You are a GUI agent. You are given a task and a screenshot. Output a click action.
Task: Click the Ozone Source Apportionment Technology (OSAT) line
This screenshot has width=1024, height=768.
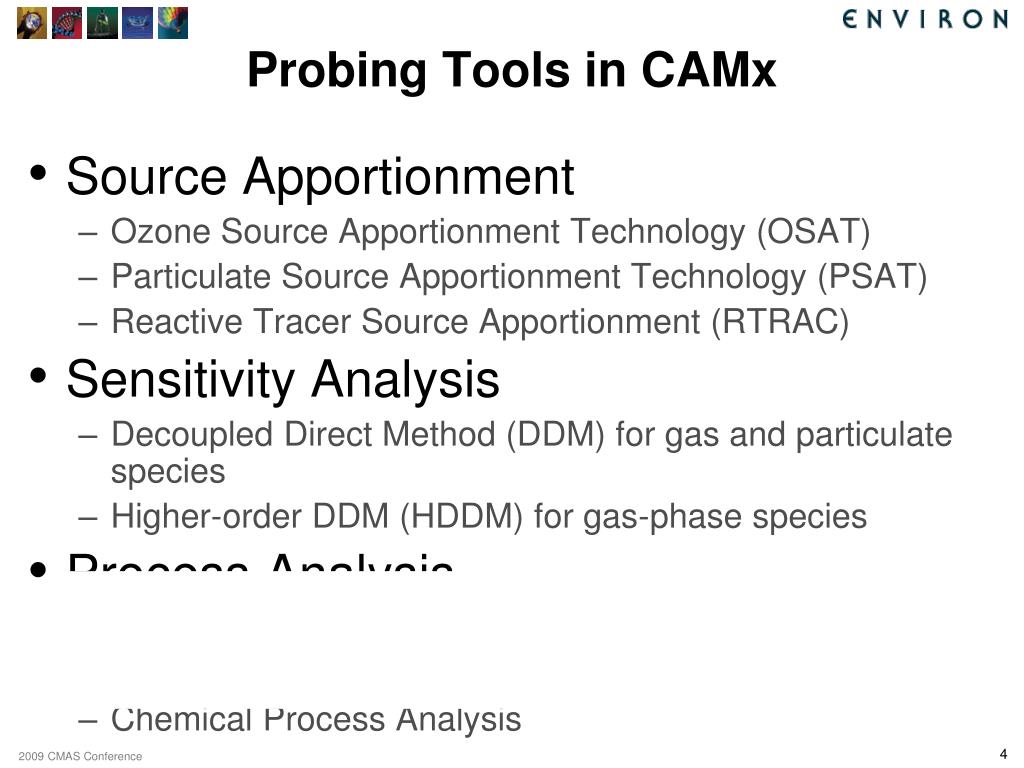490,232
